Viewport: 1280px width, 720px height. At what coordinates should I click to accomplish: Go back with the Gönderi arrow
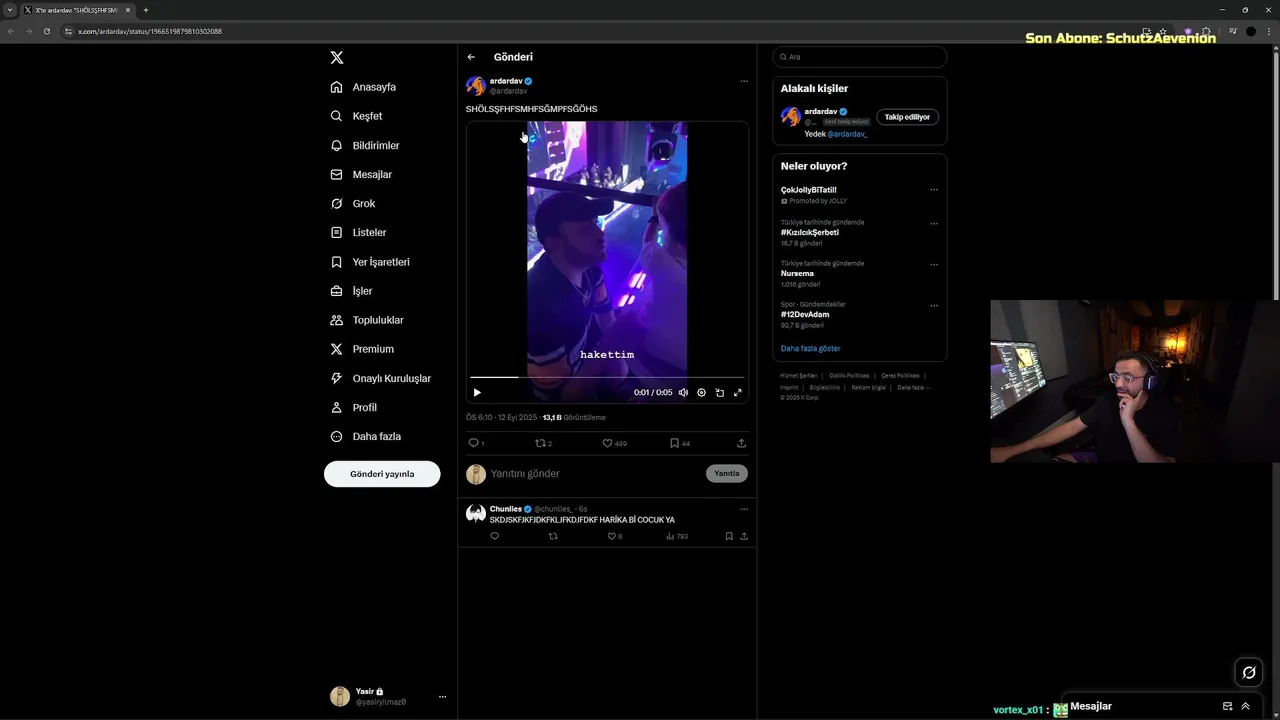(x=471, y=57)
